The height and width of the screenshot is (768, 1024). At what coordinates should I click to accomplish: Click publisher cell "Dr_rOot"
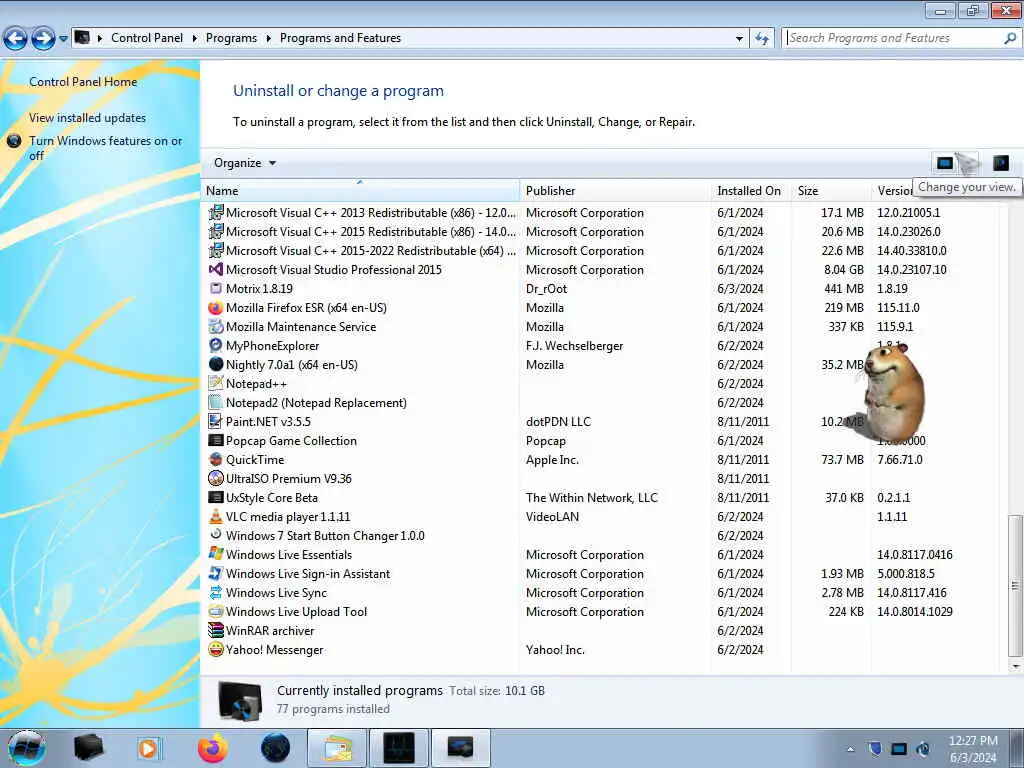coord(547,289)
